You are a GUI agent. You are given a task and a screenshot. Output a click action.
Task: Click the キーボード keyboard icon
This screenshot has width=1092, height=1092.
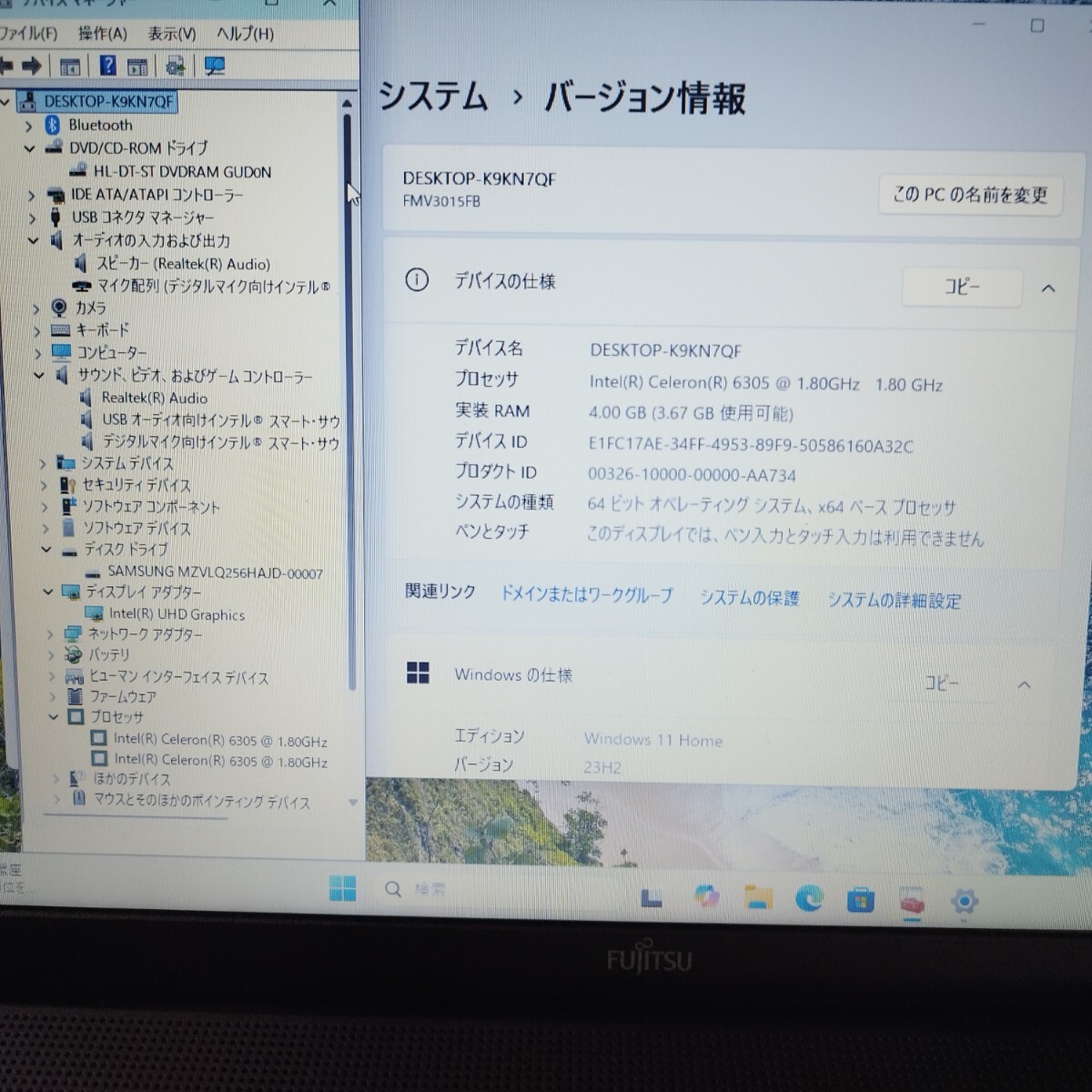tap(60, 329)
